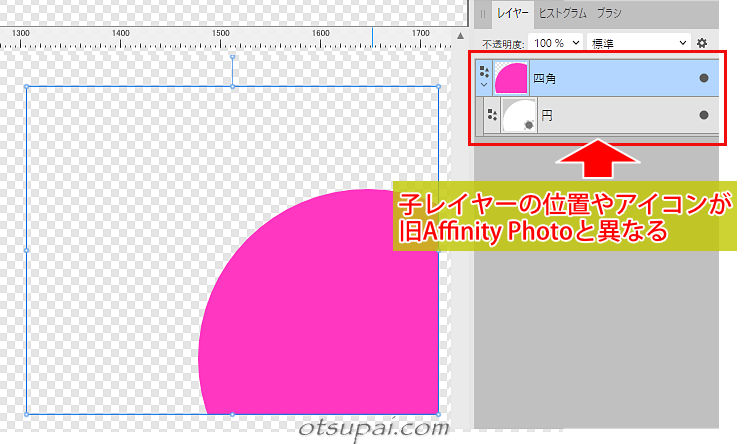Collapse the 四角 layer's child layers
This screenshot has height=444, width=750.
485,86
